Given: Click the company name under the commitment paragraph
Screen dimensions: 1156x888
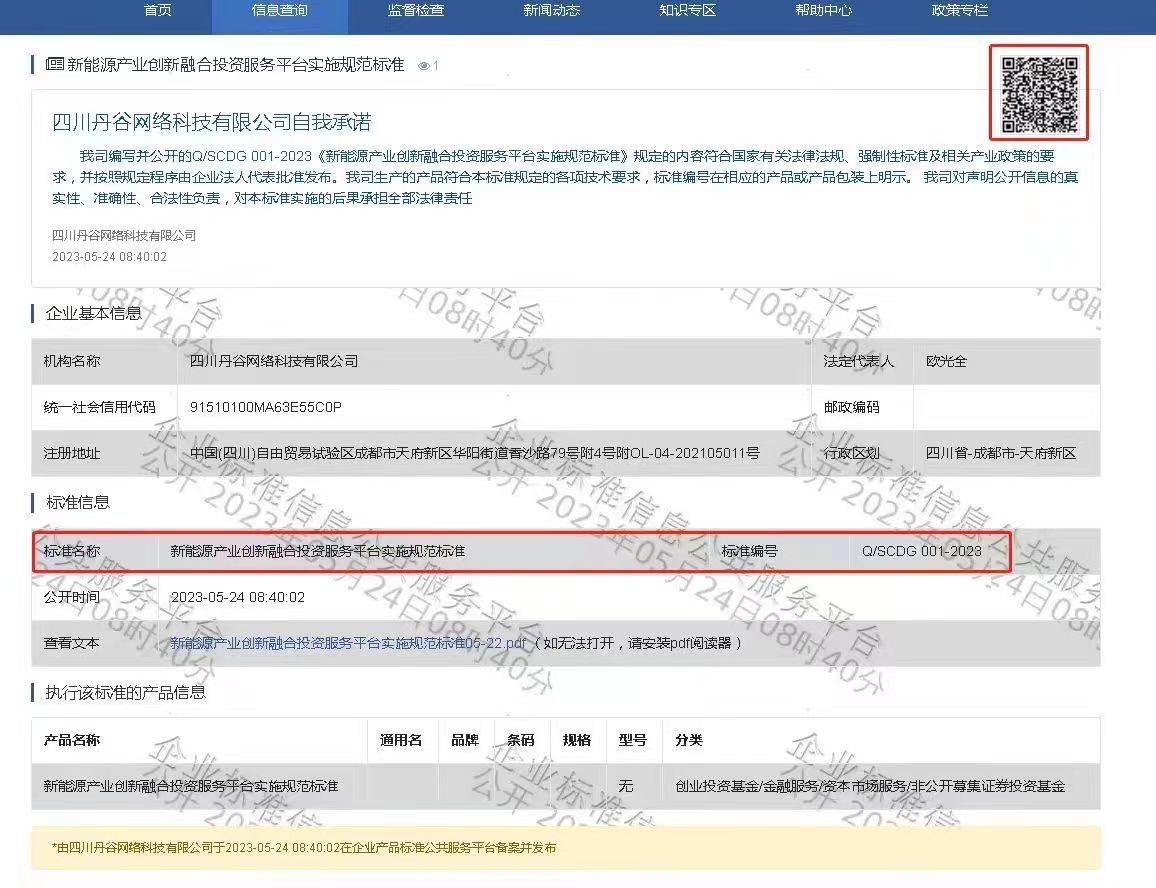Looking at the screenshot, I should coord(124,235).
